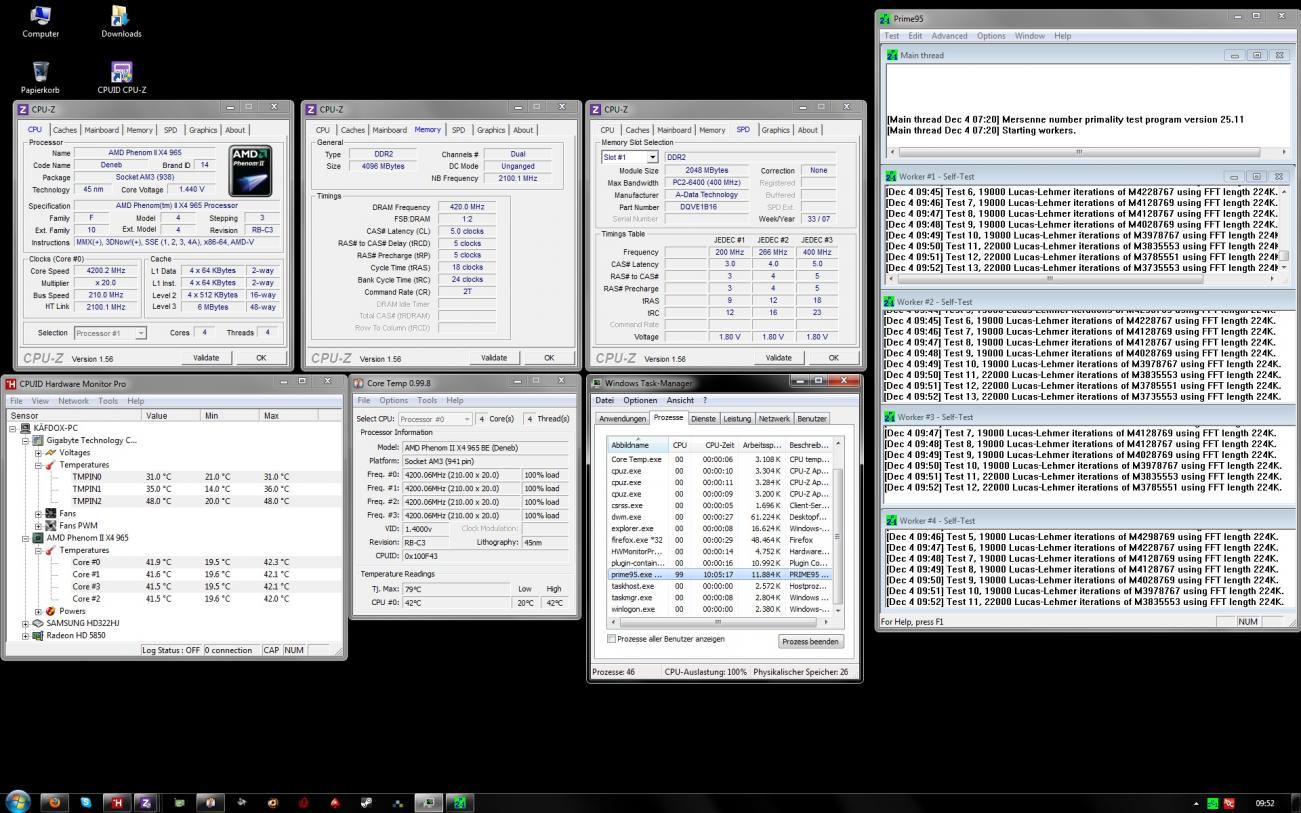Open the Windows Start orb

18,802
